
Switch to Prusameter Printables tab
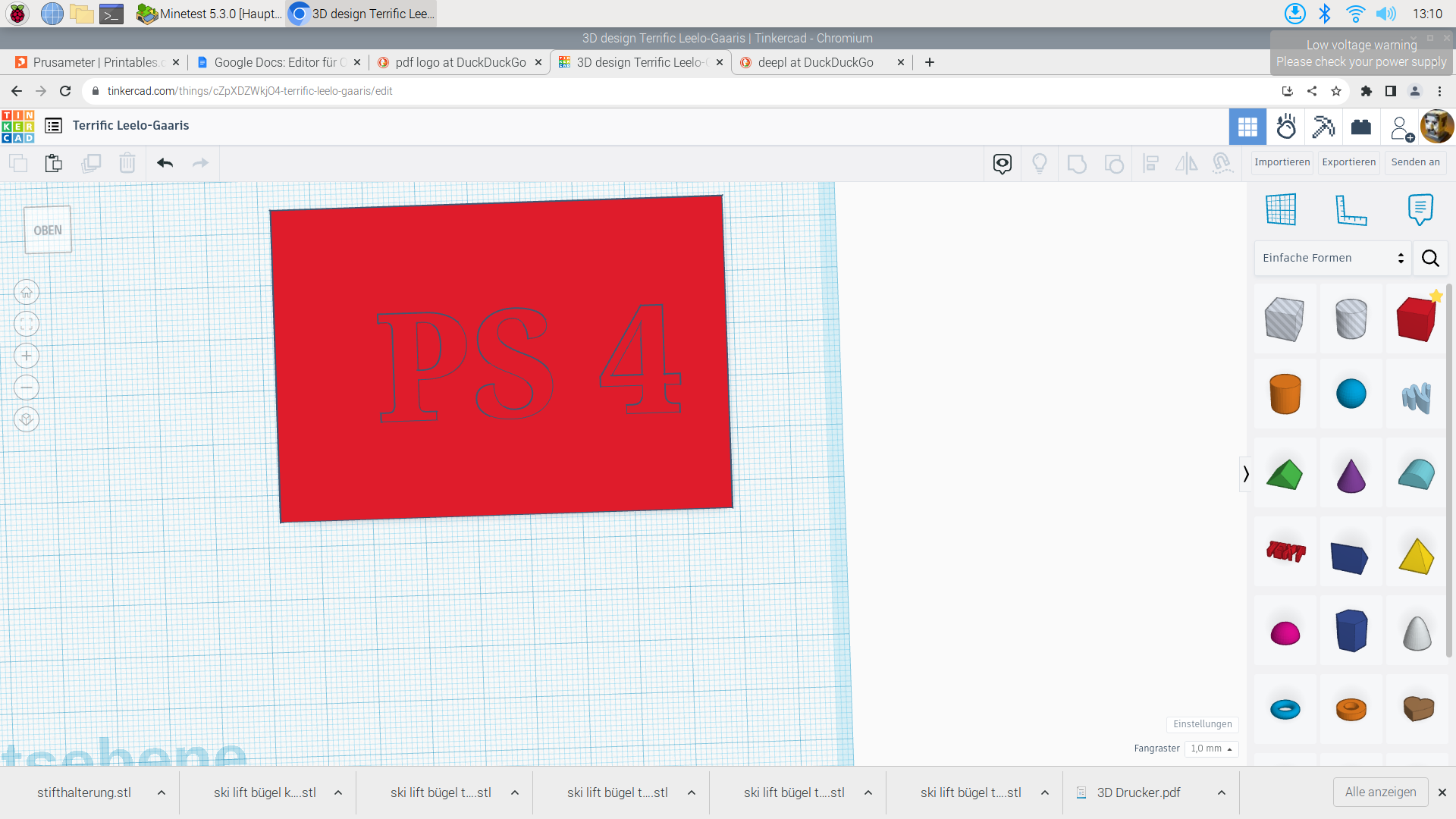click(96, 62)
